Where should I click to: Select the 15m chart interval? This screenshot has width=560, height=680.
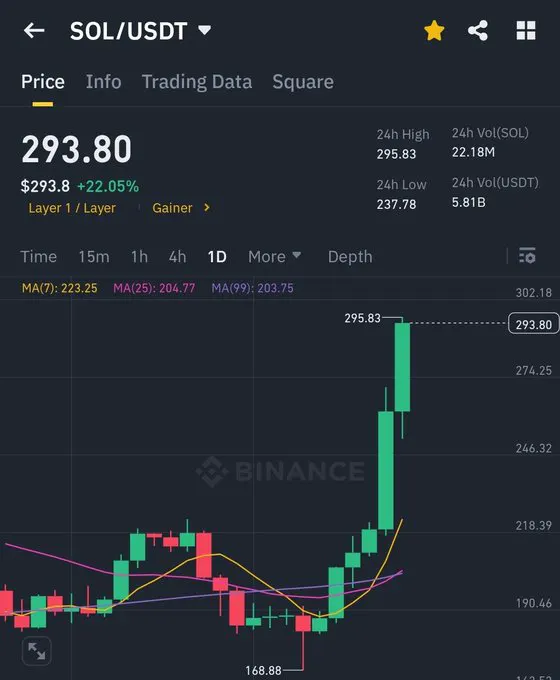coord(94,257)
